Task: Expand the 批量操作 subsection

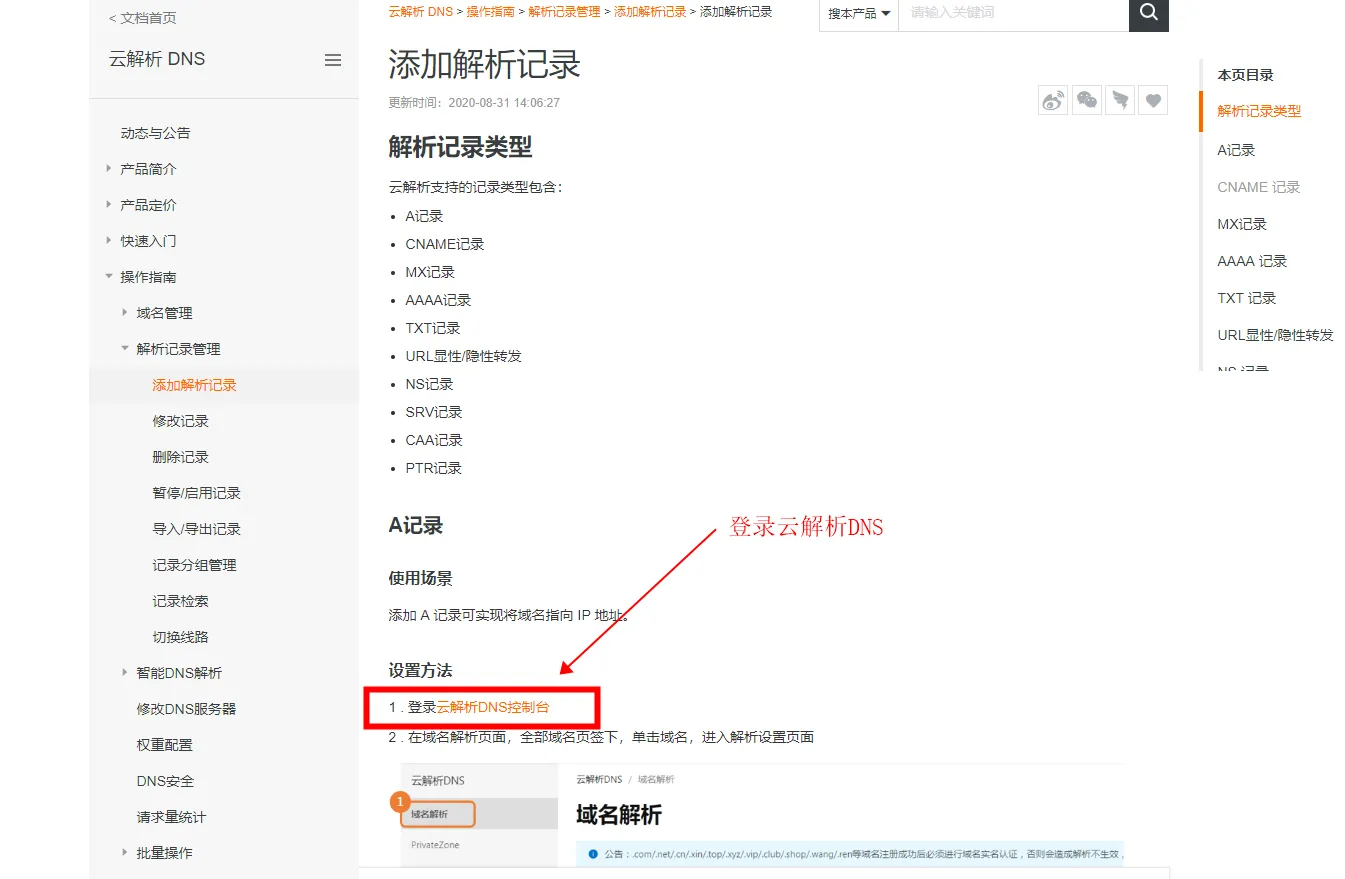Action: (164, 853)
